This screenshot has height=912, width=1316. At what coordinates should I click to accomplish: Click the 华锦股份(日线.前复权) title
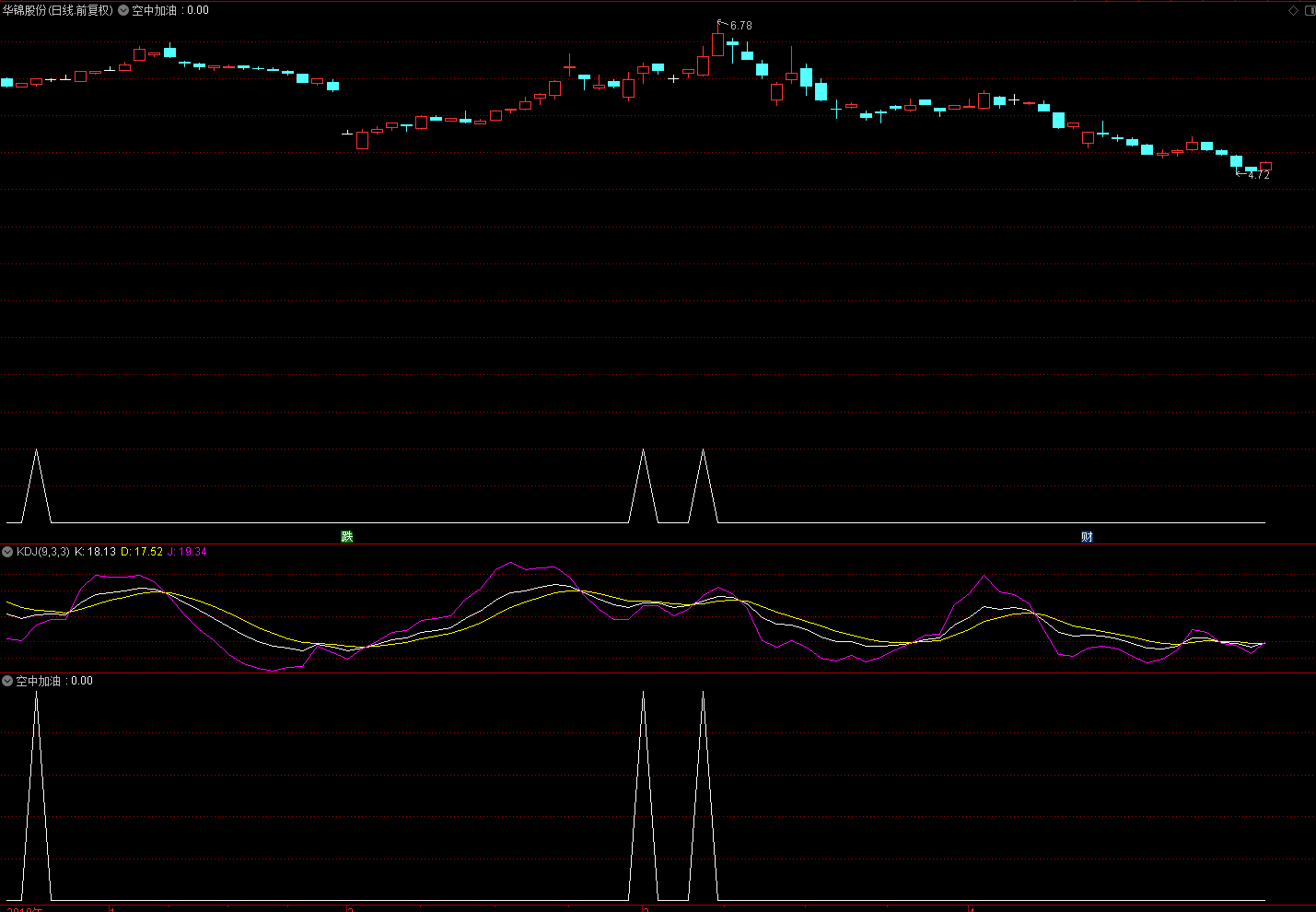(58, 11)
